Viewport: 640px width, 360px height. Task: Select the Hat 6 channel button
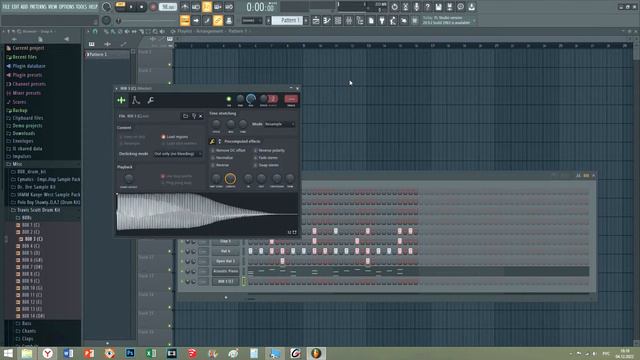pos(225,251)
